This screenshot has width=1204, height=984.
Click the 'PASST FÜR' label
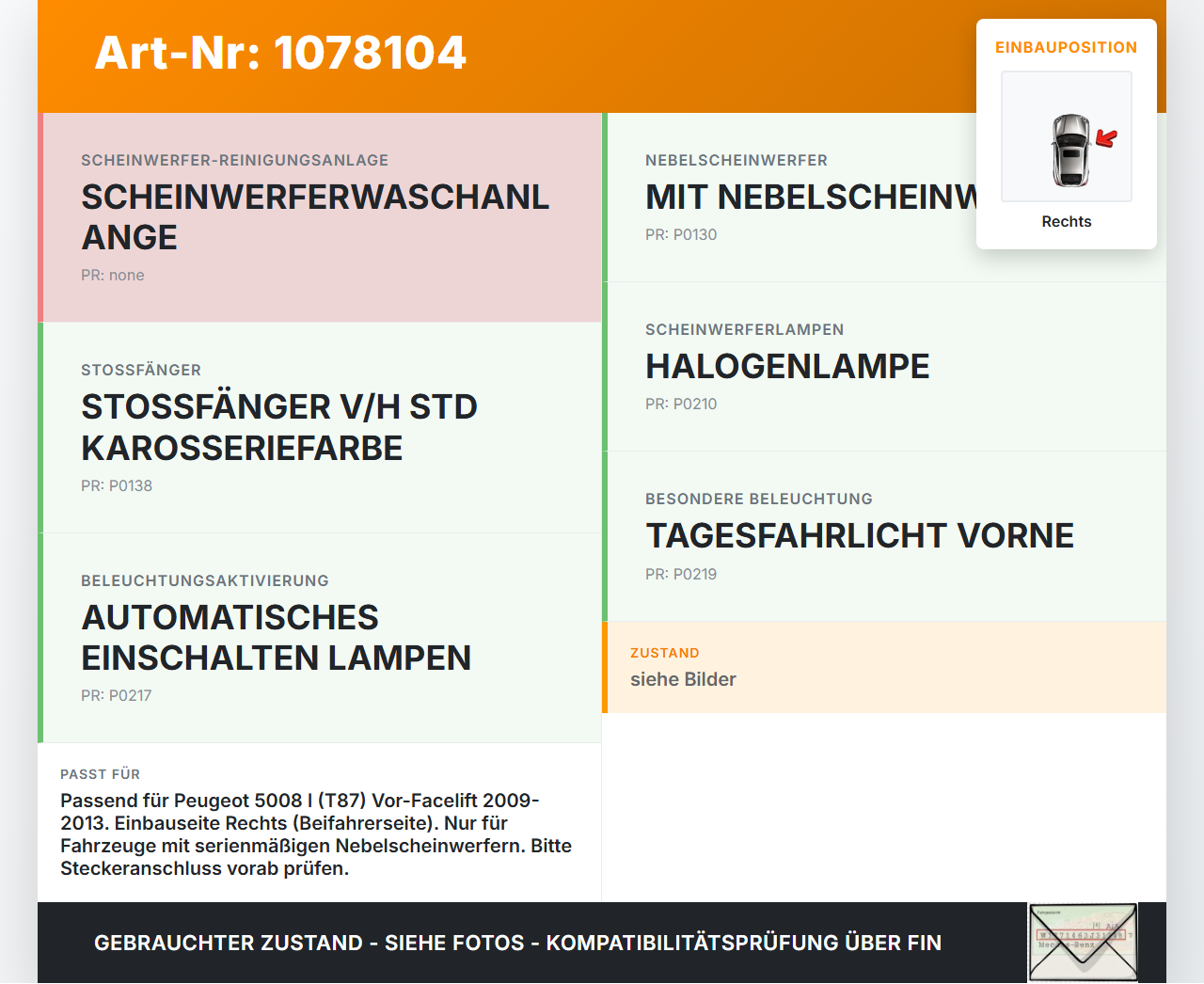point(101,774)
